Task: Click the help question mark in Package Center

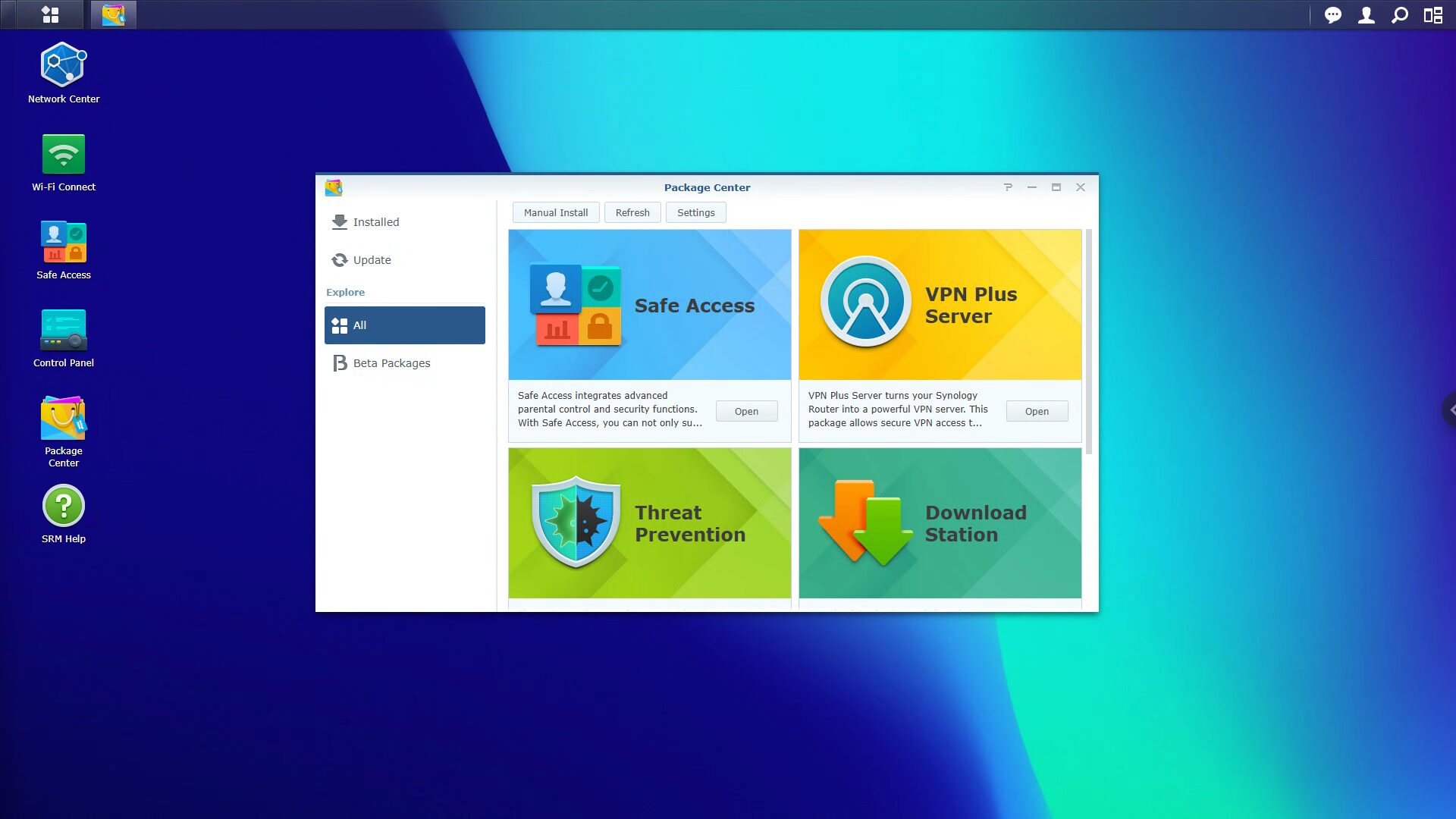Action: coord(1008,187)
